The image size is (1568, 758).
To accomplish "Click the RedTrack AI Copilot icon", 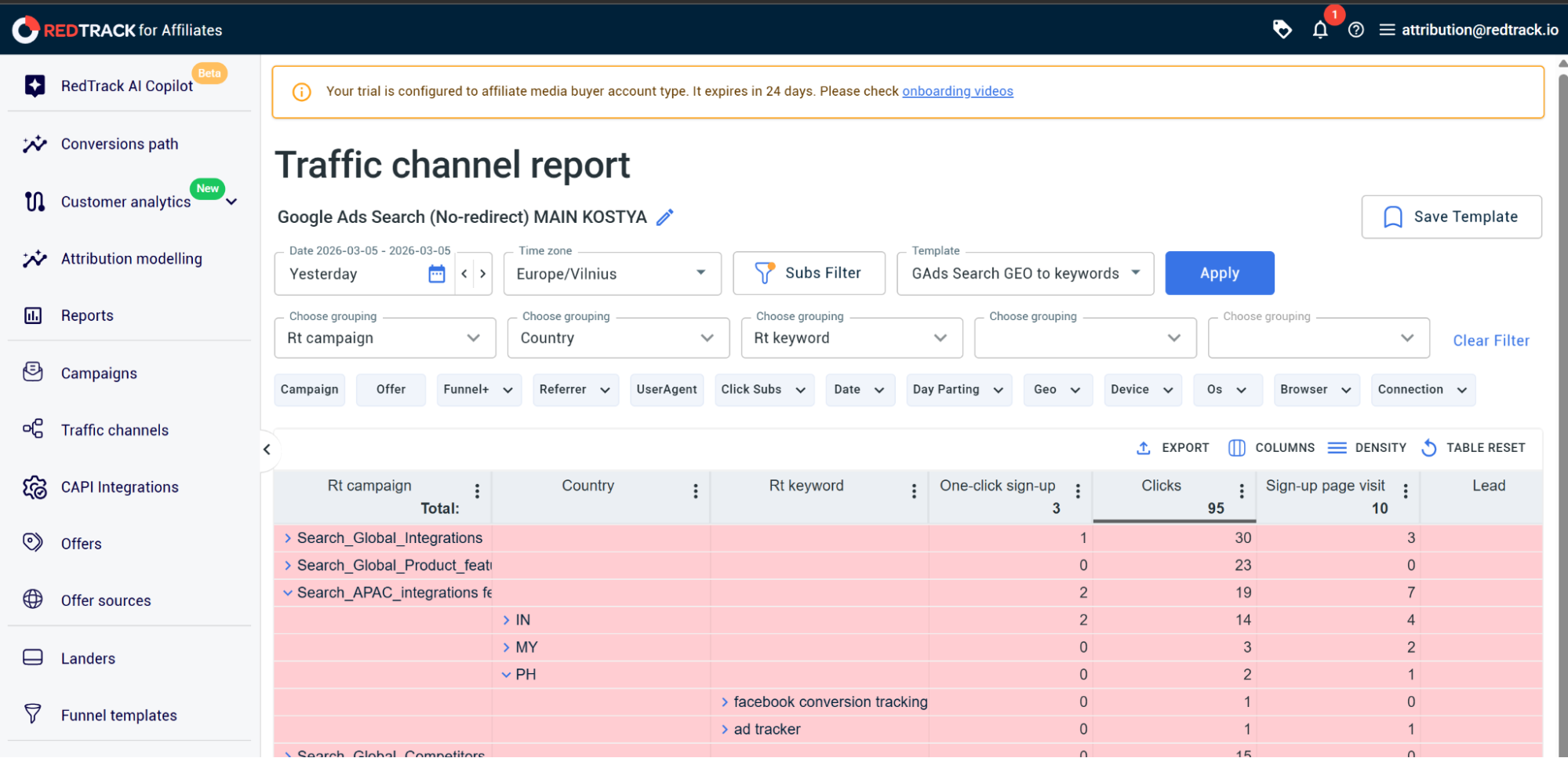I will point(35,86).
